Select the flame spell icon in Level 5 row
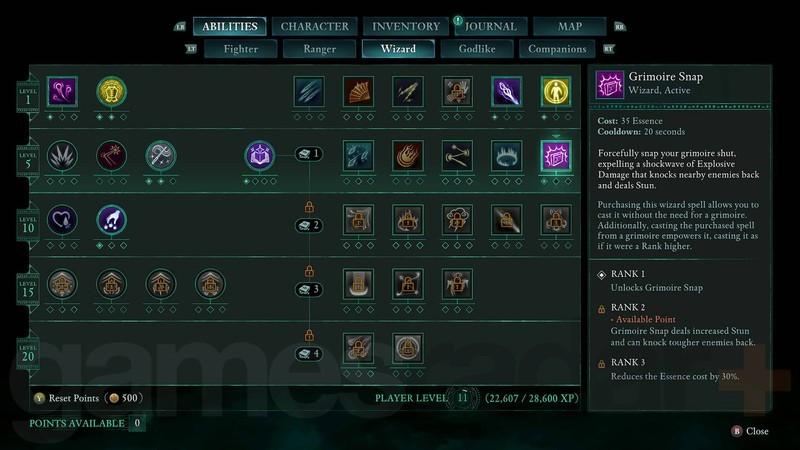Screen dimensions: 800x450 click(408, 156)
